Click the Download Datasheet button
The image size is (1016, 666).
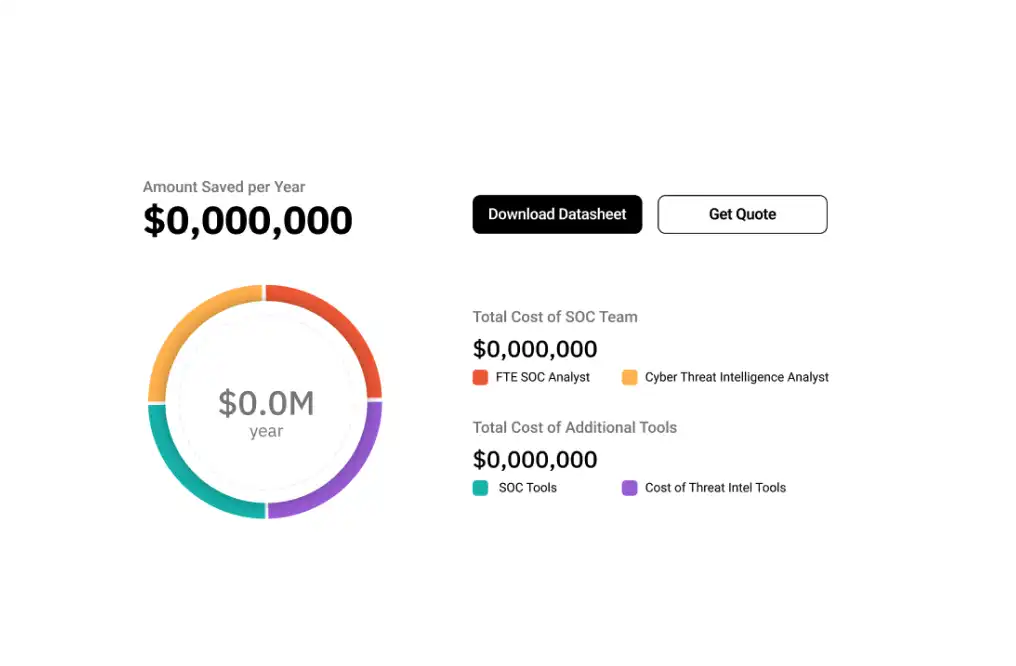point(557,214)
